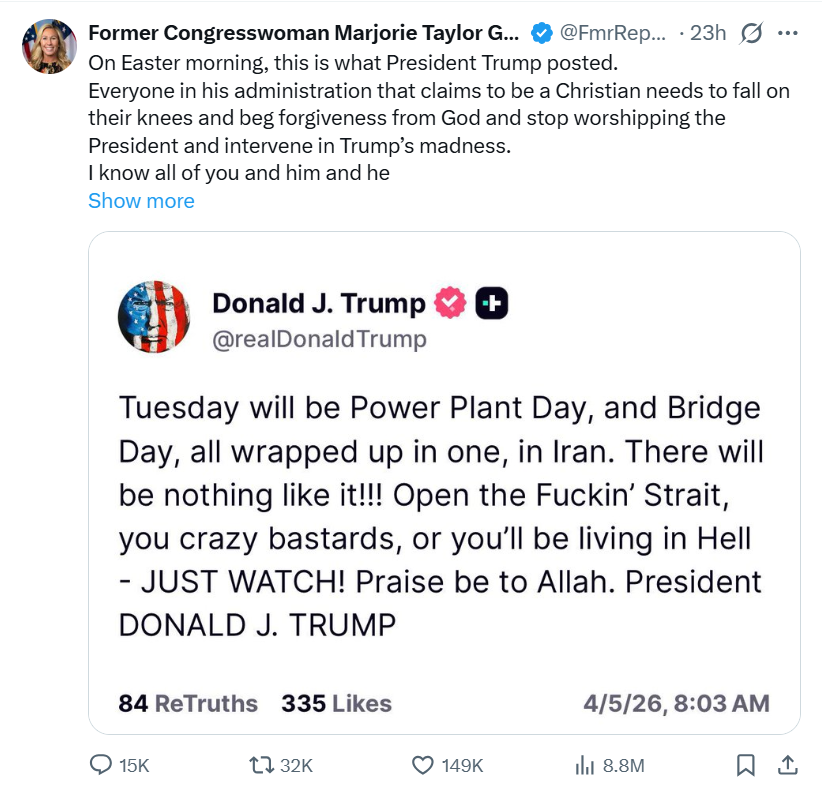Share the post via upload icon
Image resolution: width=822 pixels, height=795 pixels.
tap(787, 765)
